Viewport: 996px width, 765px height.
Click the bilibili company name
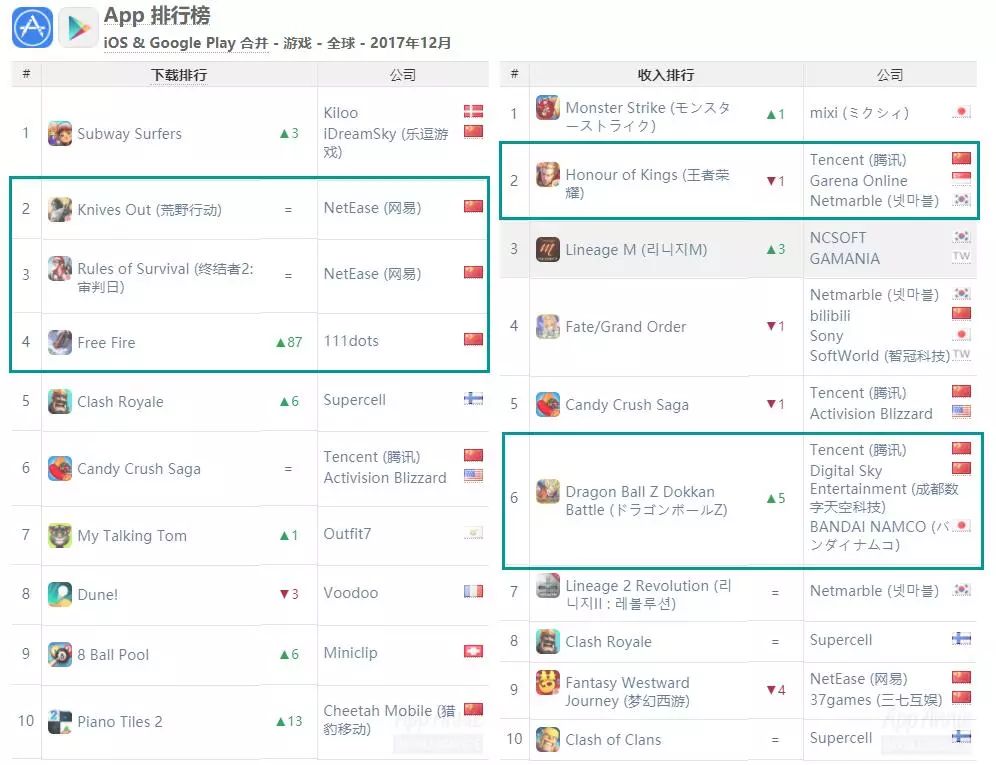click(830, 316)
